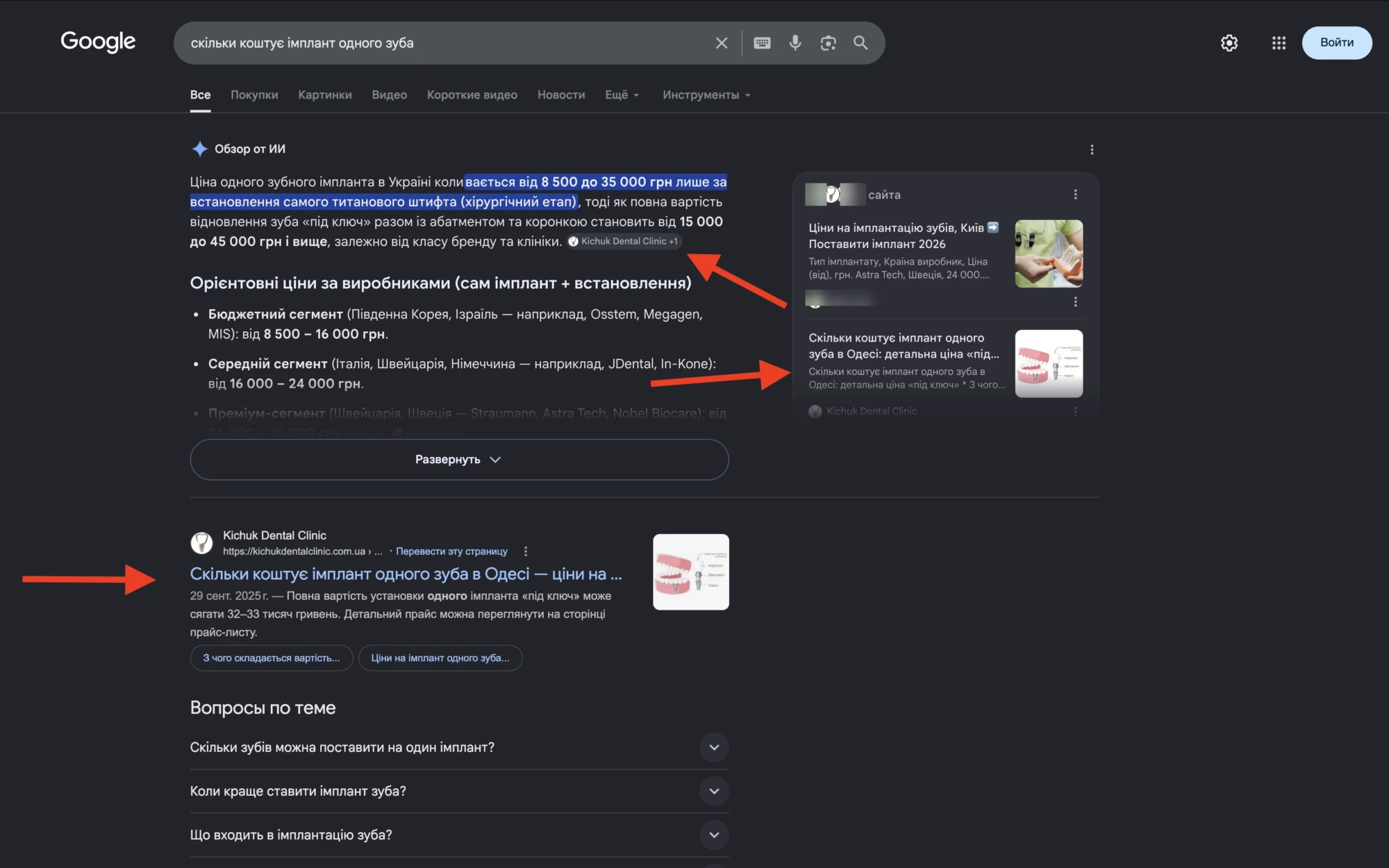
Task: Expand the AI overview with Развернуть
Action: click(x=459, y=460)
